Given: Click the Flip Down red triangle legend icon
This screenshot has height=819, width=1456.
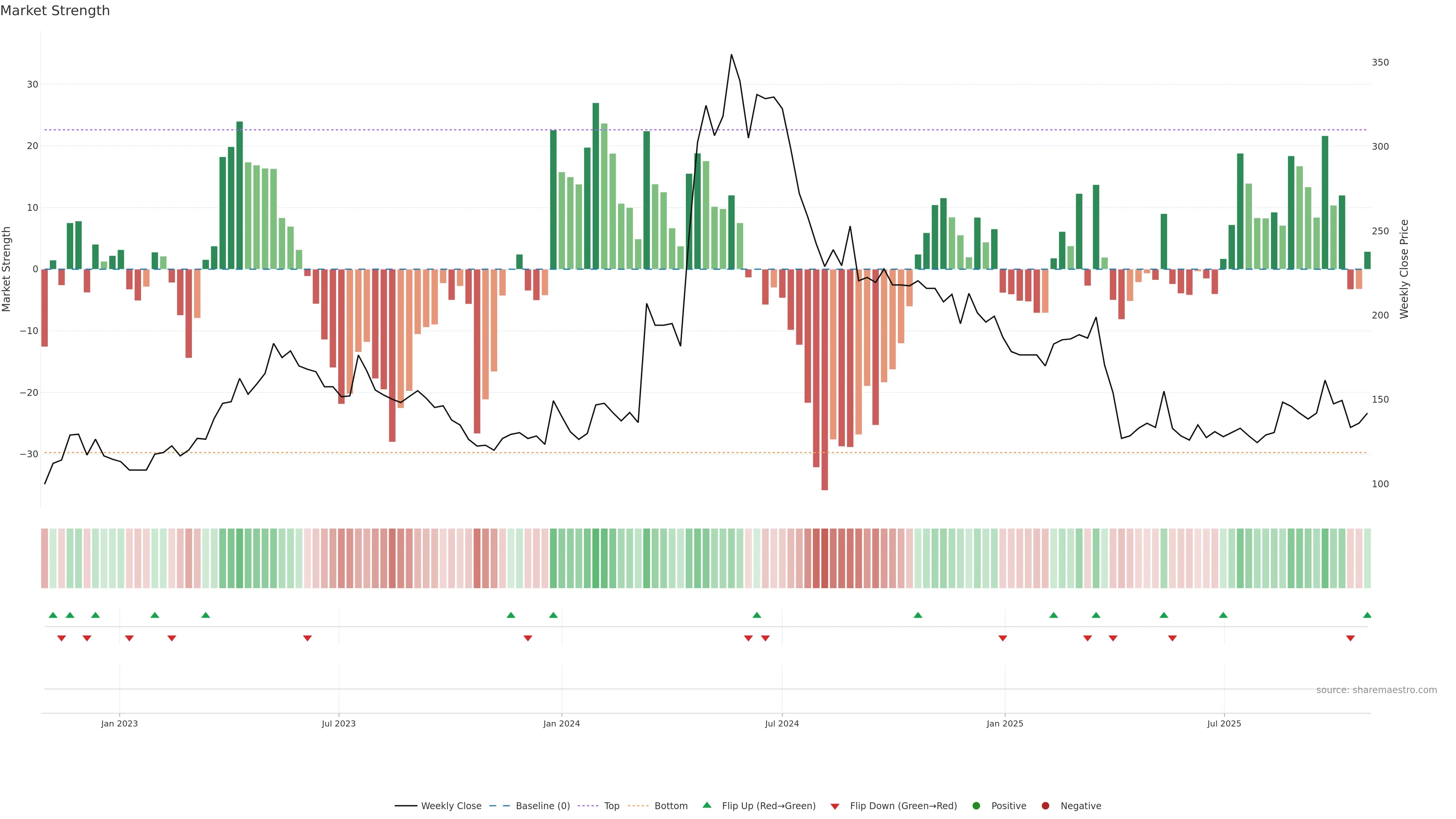Looking at the screenshot, I should tap(835, 806).
